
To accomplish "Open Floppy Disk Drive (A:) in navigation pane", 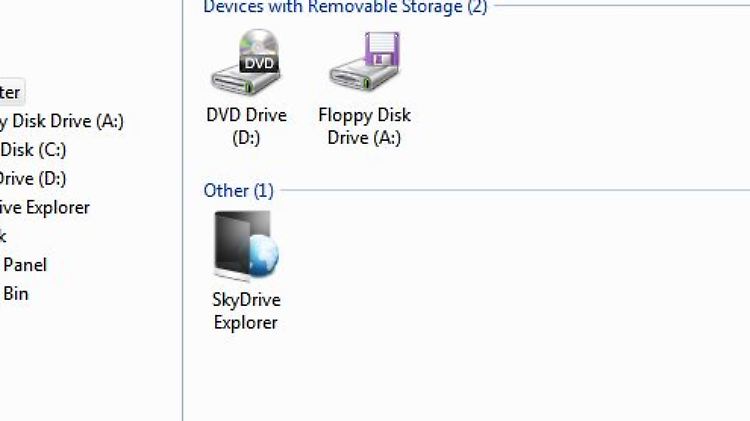I will 62,121.
